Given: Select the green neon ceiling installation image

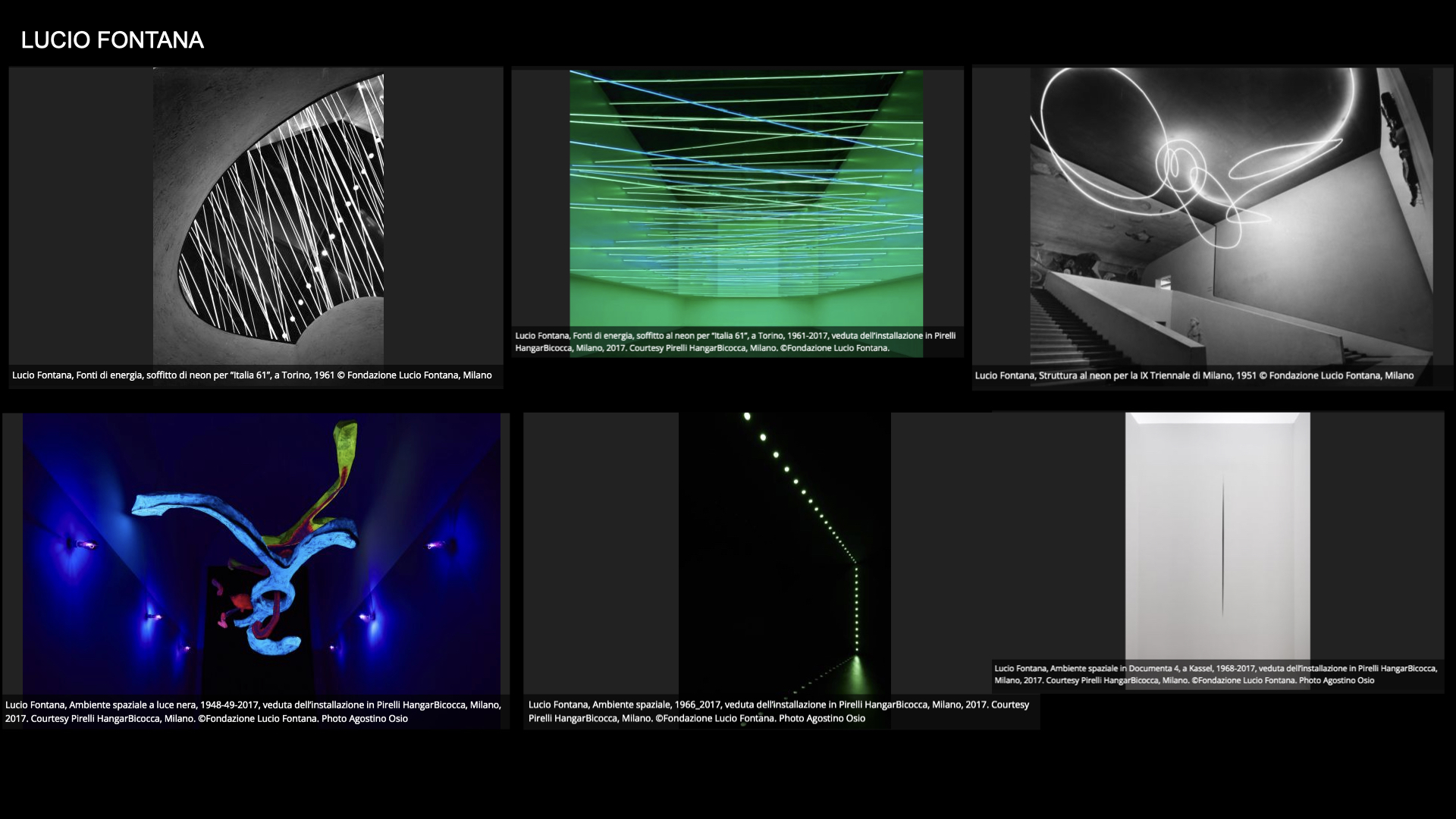Looking at the screenshot, I should 746,199.
